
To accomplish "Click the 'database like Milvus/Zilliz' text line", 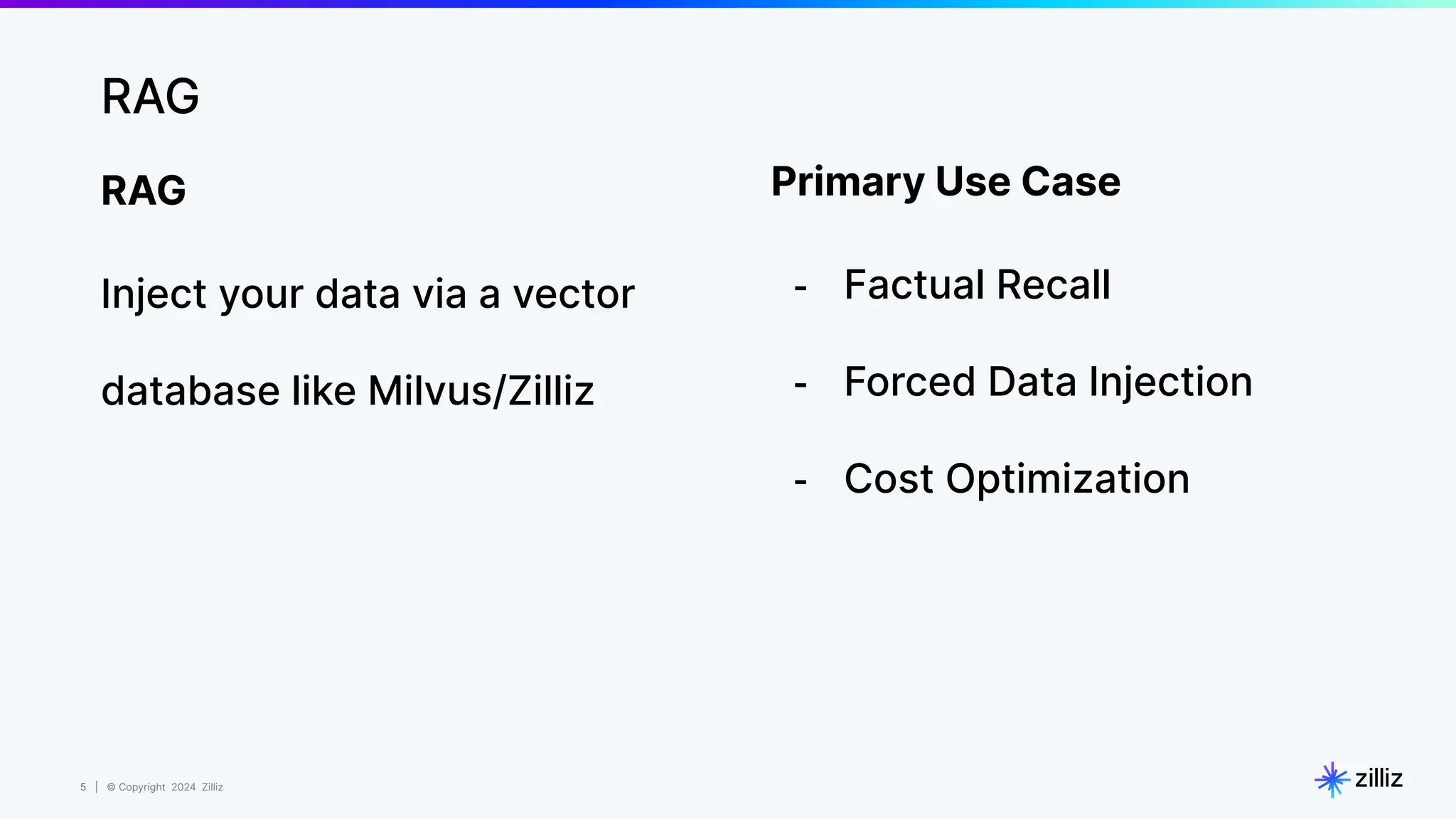I will (x=347, y=391).
